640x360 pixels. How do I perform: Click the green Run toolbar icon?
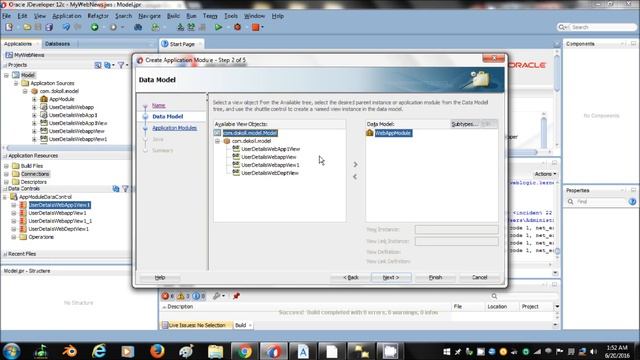[218, 27]
